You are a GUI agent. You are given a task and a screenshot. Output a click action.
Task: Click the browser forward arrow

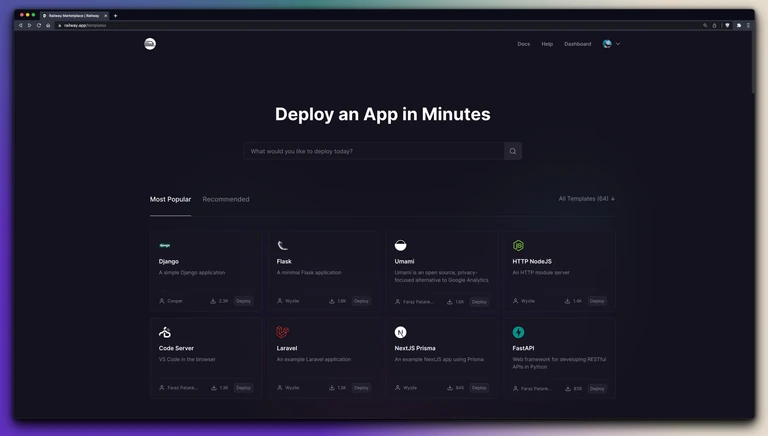29,25
